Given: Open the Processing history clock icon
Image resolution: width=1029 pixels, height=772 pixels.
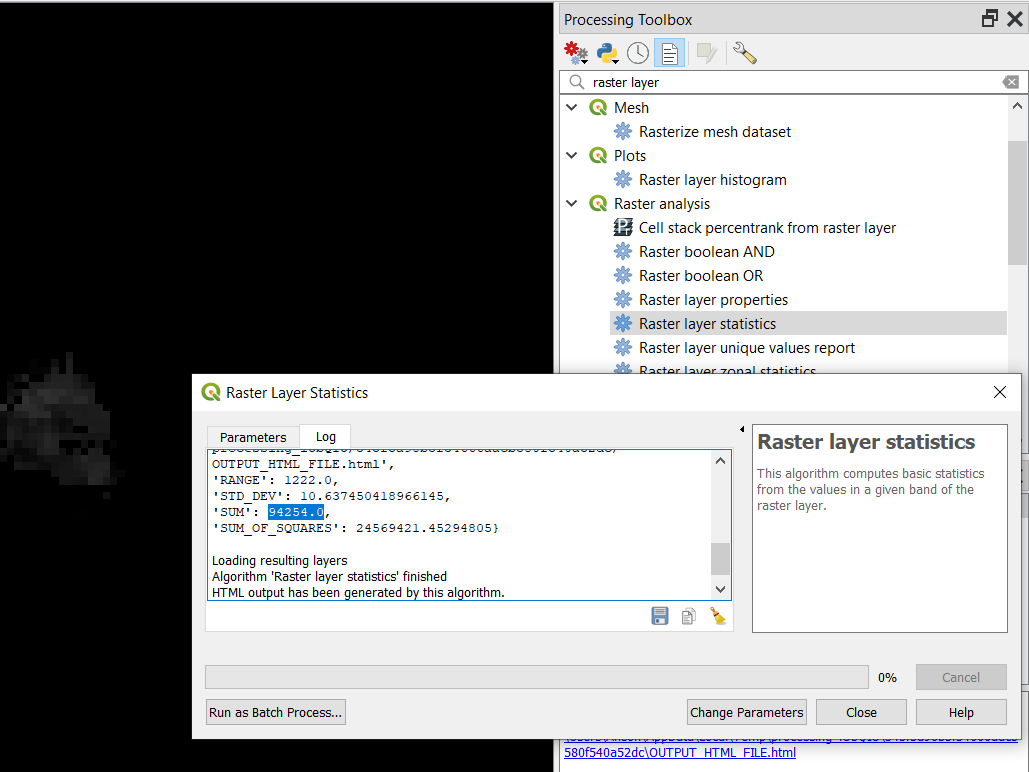Looking at the screenshot, I should tap(637, 52).
